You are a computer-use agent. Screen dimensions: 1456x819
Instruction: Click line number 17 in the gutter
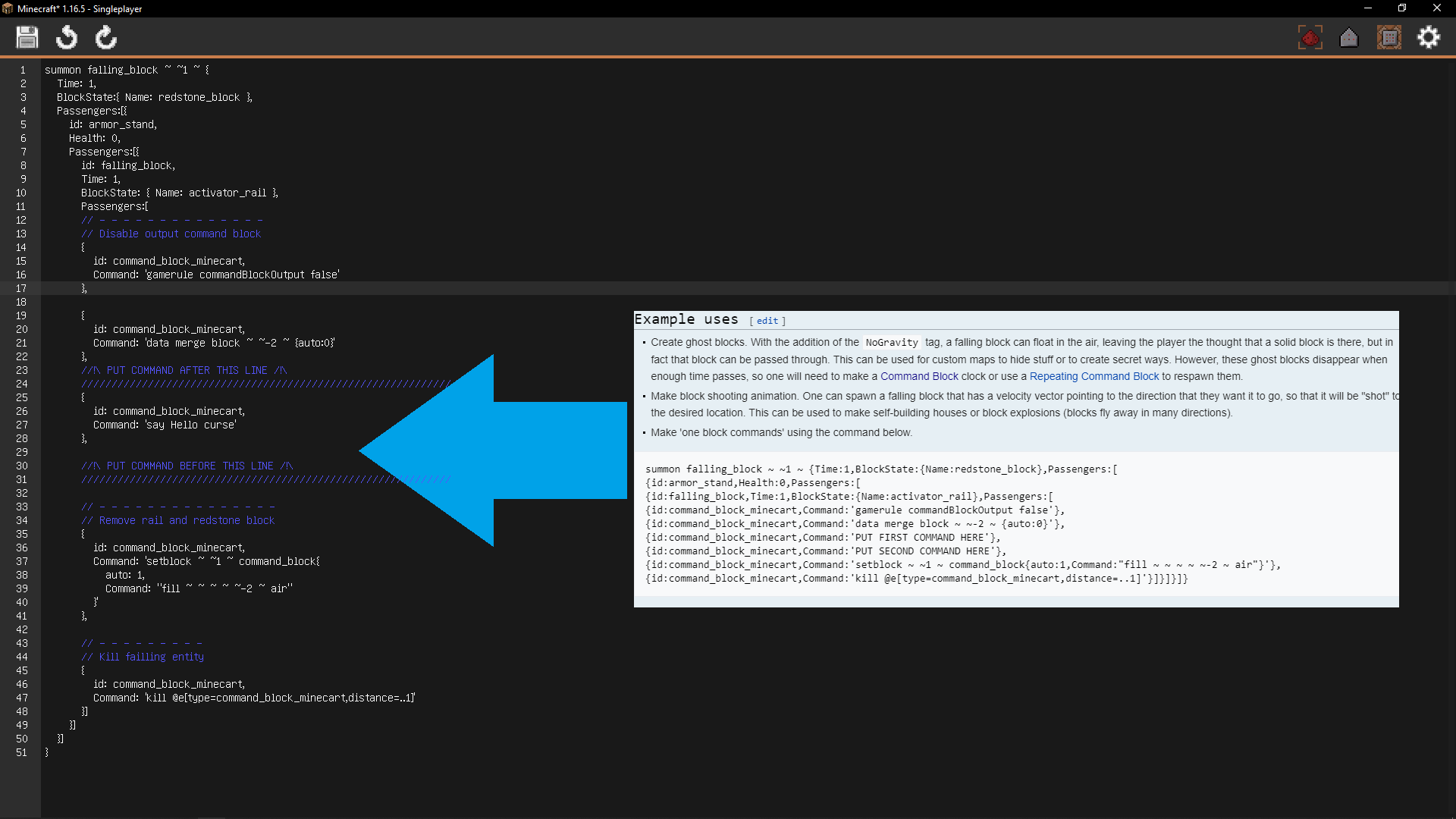(21, 288)
